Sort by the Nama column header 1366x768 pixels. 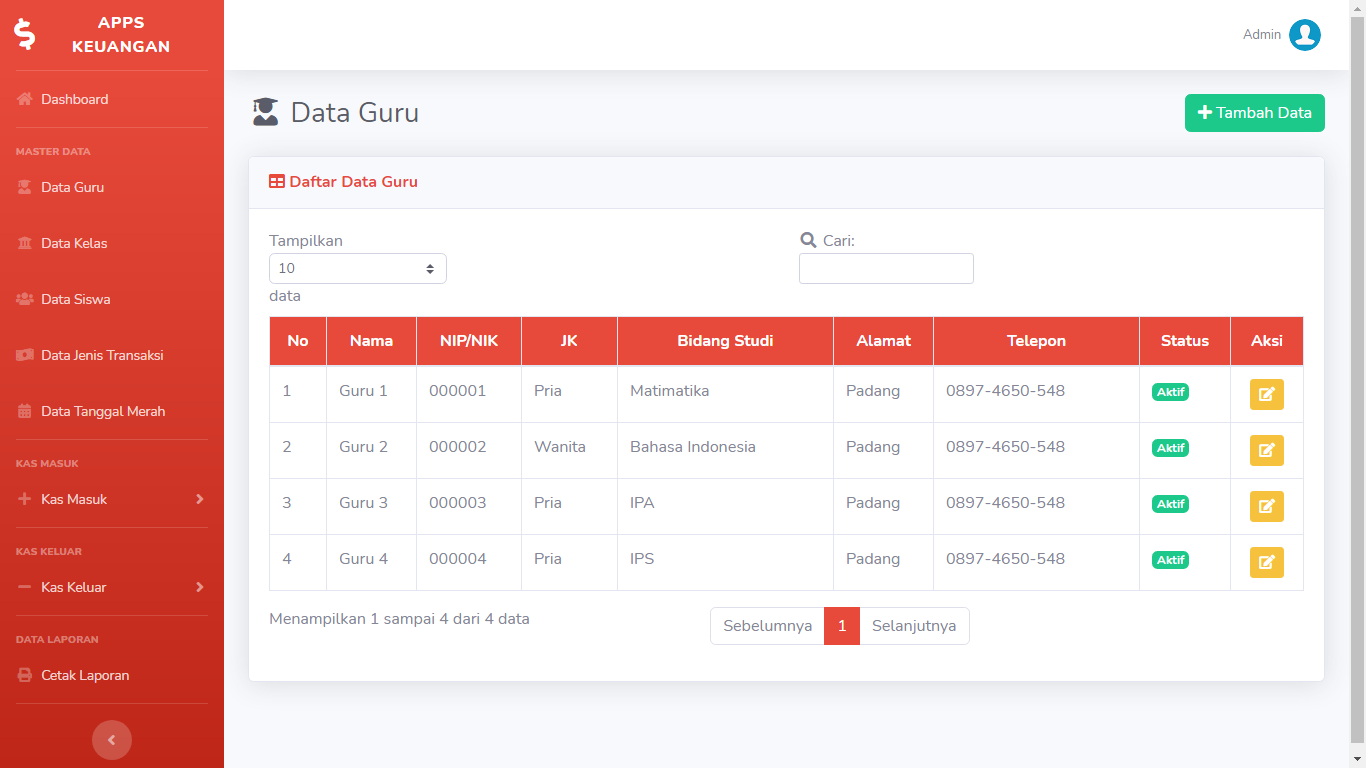click(x=371, y=341)
